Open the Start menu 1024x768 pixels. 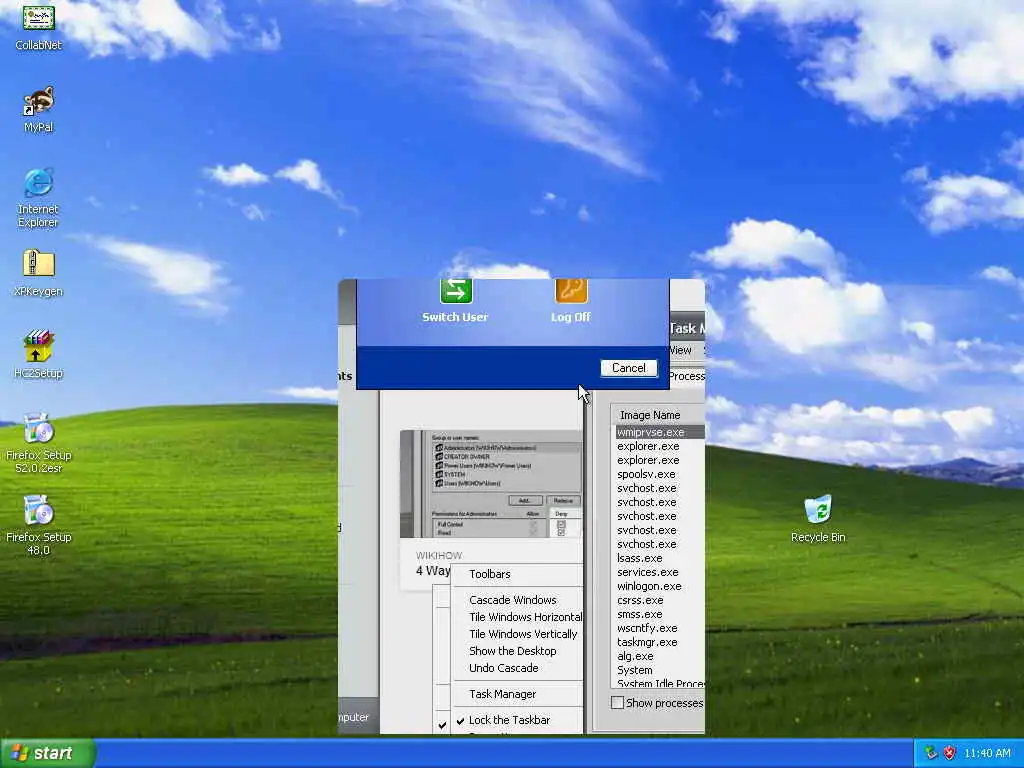[x=48, y=753]
